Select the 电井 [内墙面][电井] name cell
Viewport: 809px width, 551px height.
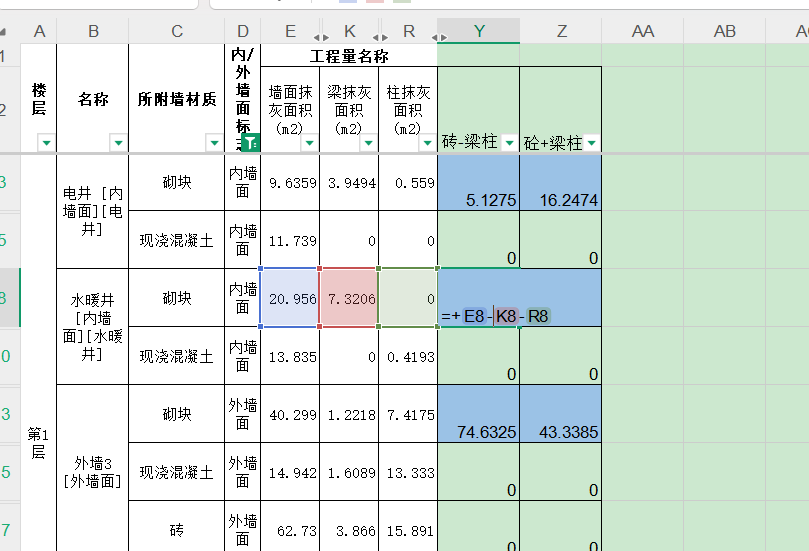pos(92,211)
